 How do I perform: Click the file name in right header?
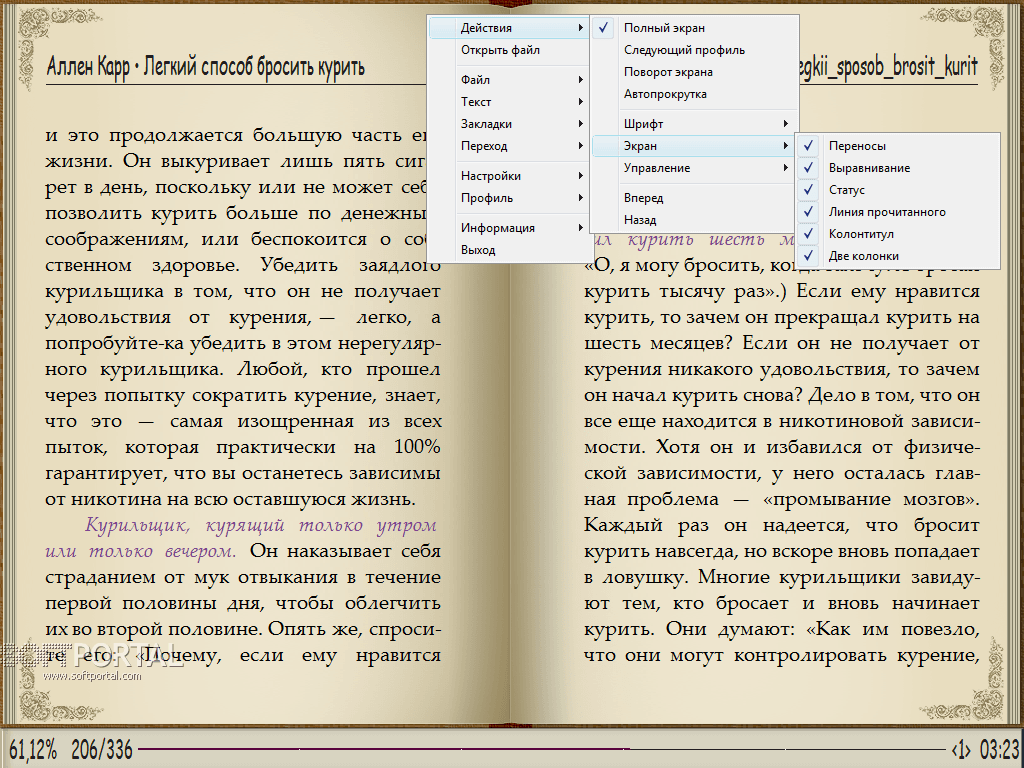(x=889, y=67)
